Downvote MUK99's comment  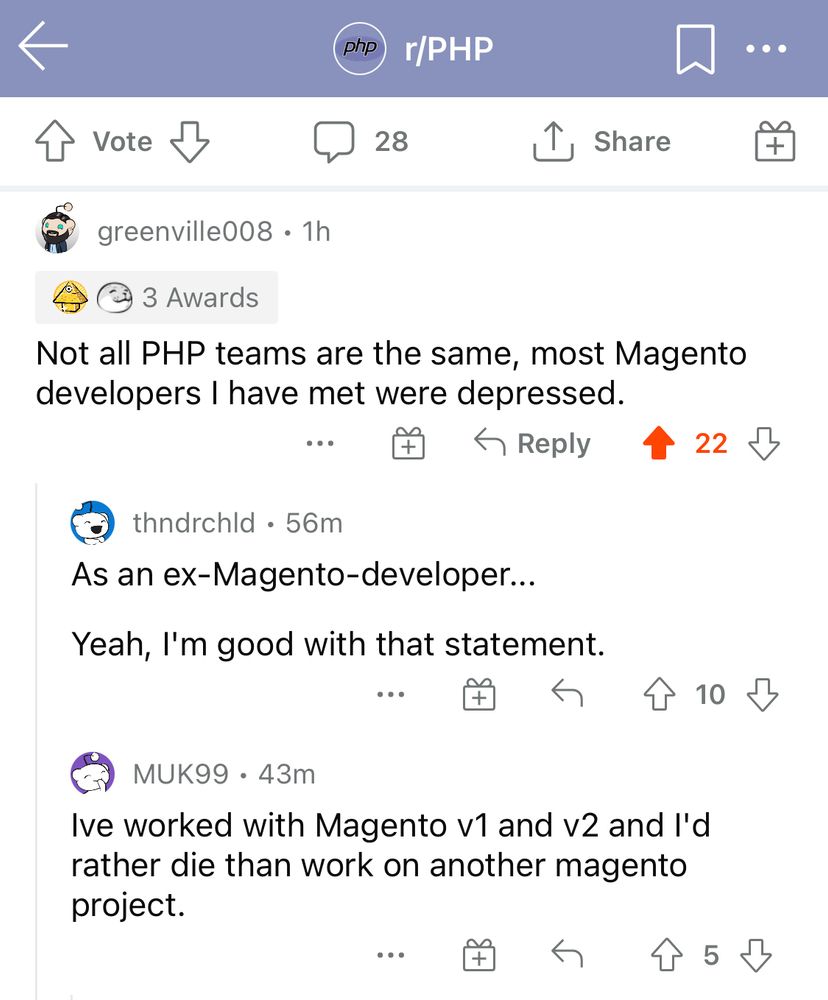coord(756,956)
